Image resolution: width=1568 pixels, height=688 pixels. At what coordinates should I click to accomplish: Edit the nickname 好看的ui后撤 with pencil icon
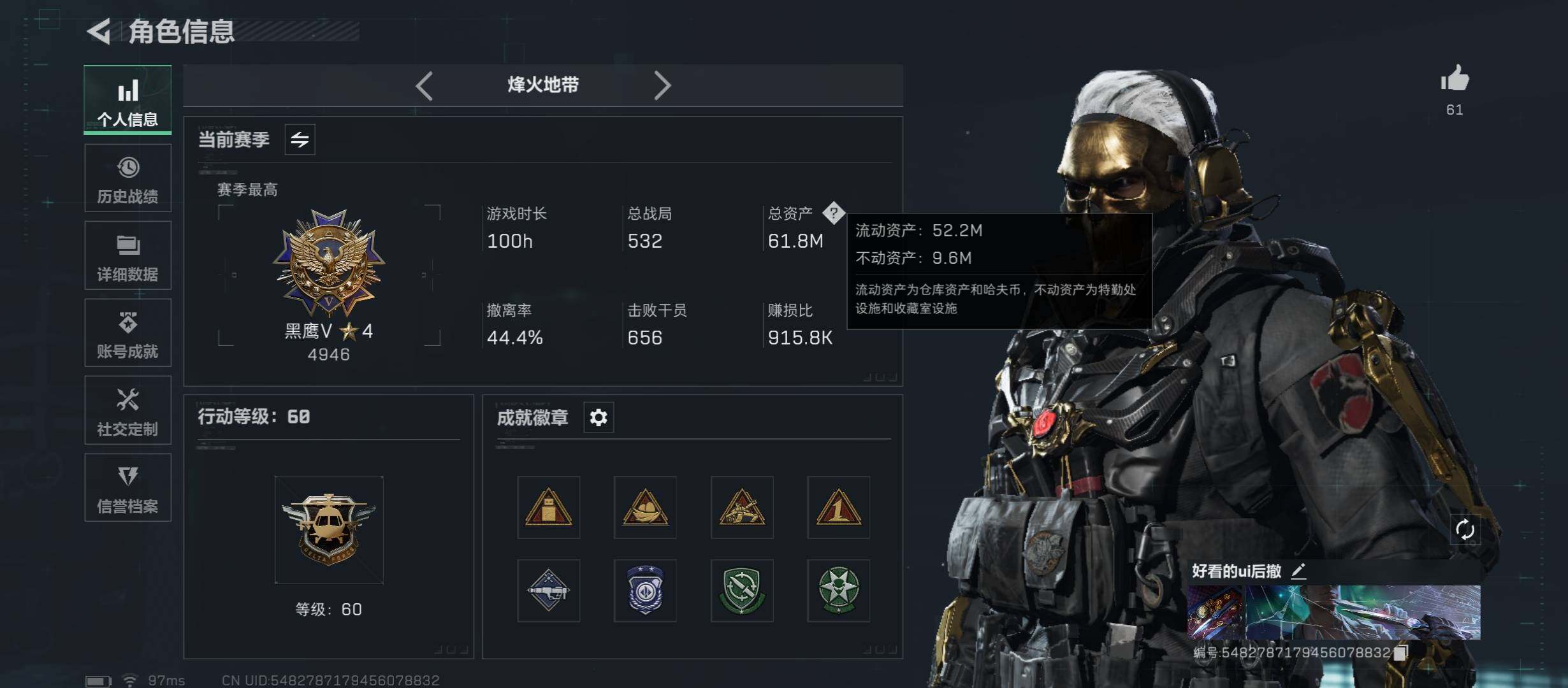click(x=1299, y=571)
